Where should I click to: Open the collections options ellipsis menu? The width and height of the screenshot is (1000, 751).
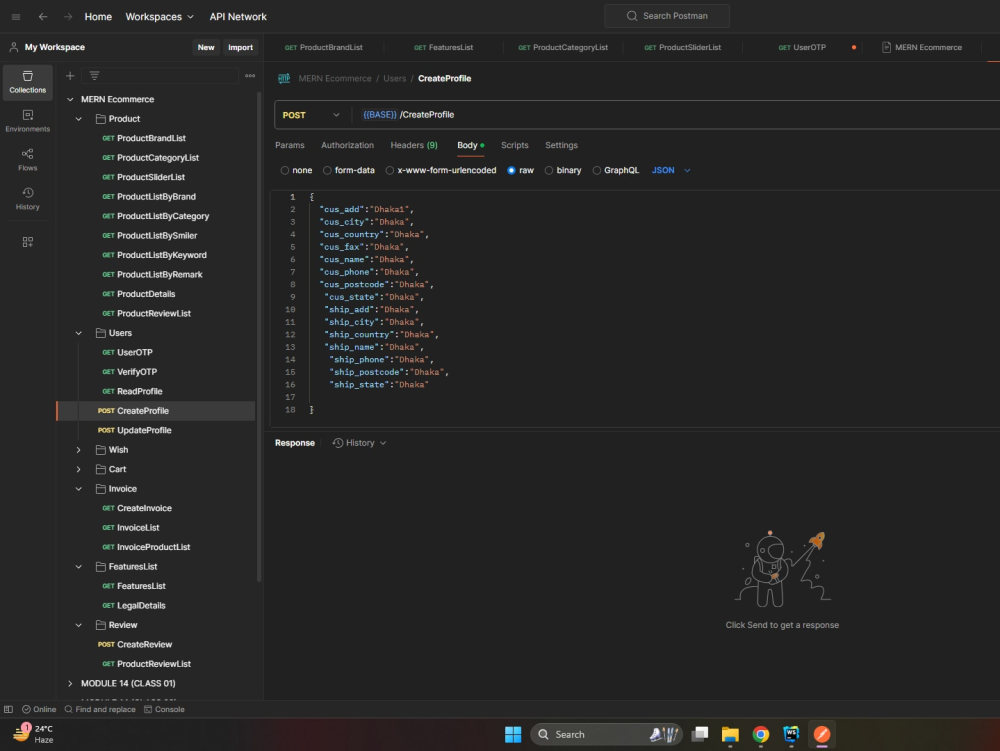[250, 76]
